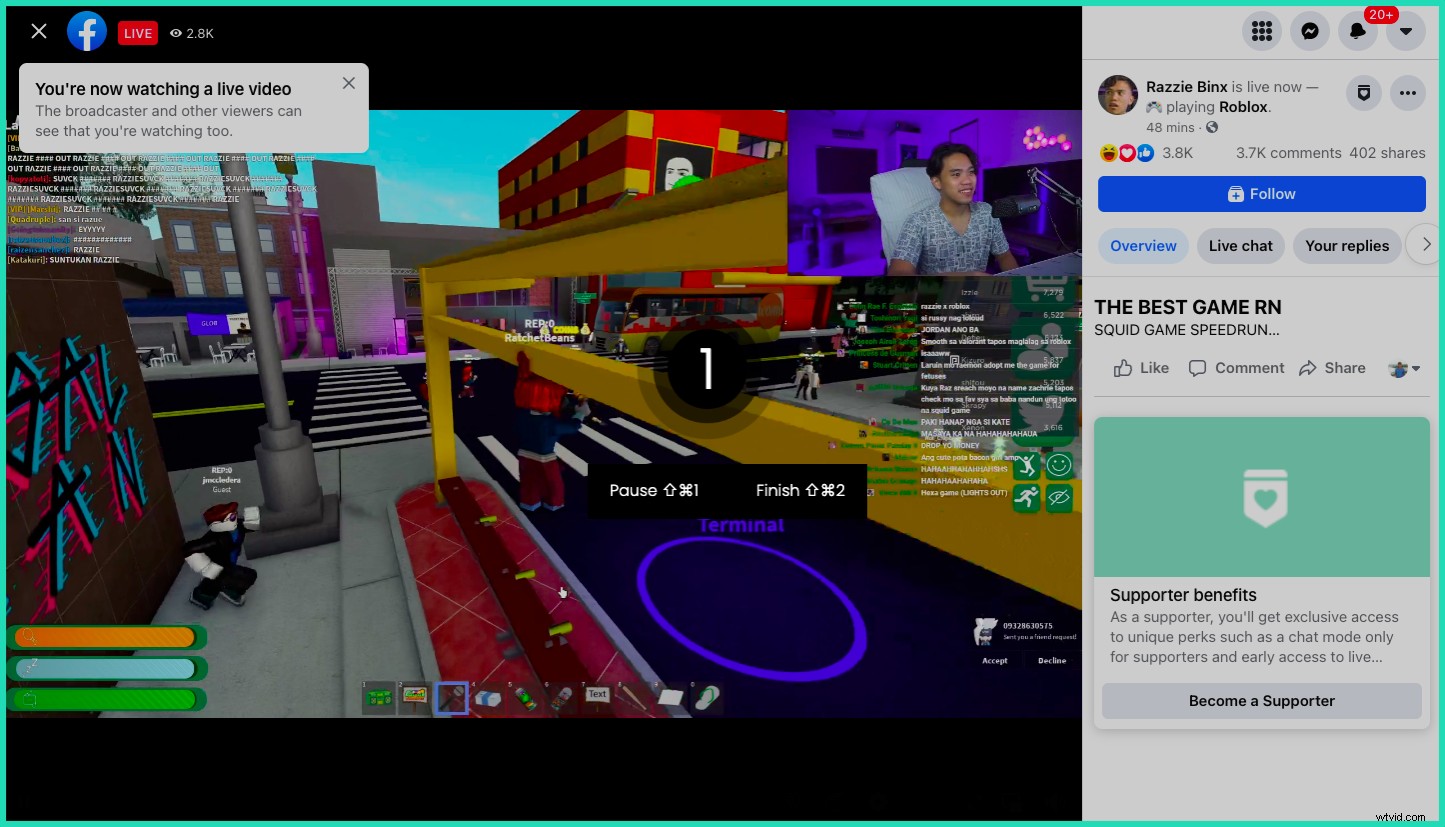Click the Facebook logo icon
This screenshot has height=827, width=1445.
click(x=87, y=32)
